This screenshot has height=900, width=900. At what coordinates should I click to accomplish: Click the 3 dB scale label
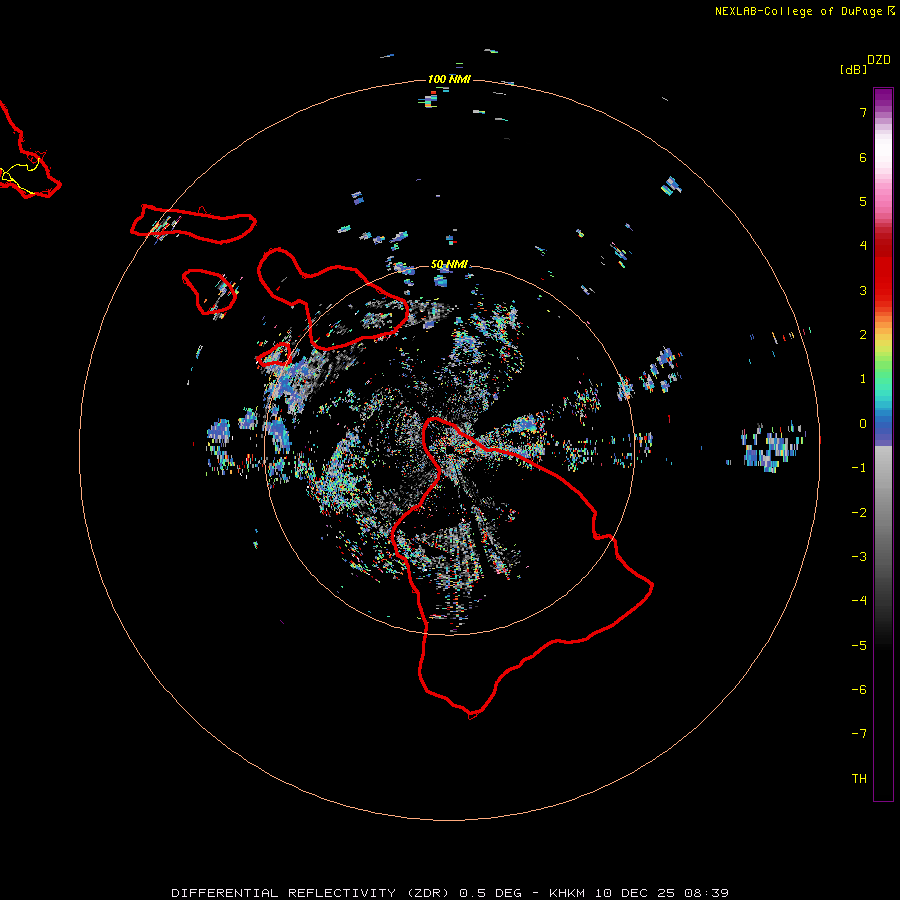click(863, 290)
